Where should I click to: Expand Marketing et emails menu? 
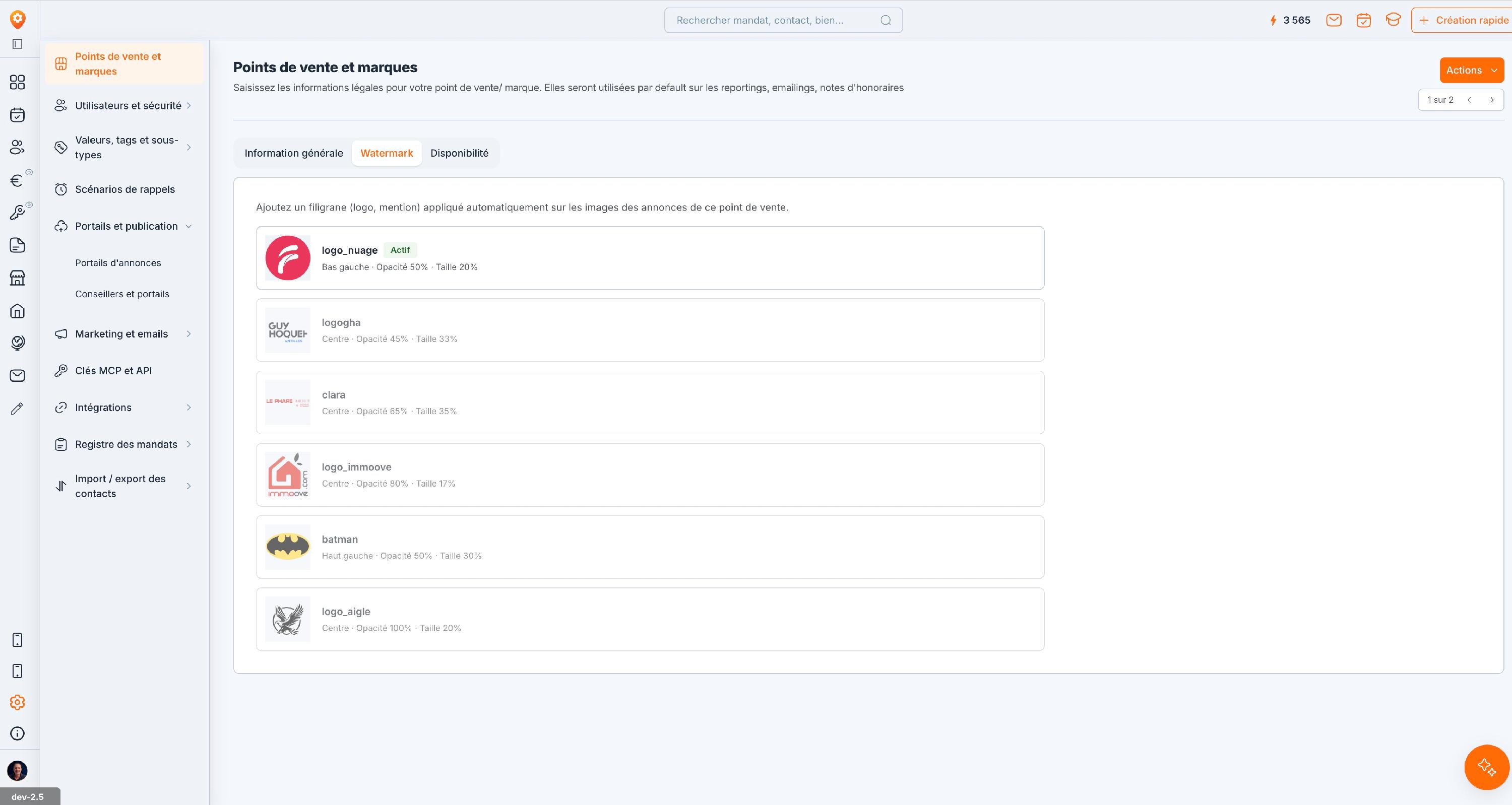click(x=124, y=334)
